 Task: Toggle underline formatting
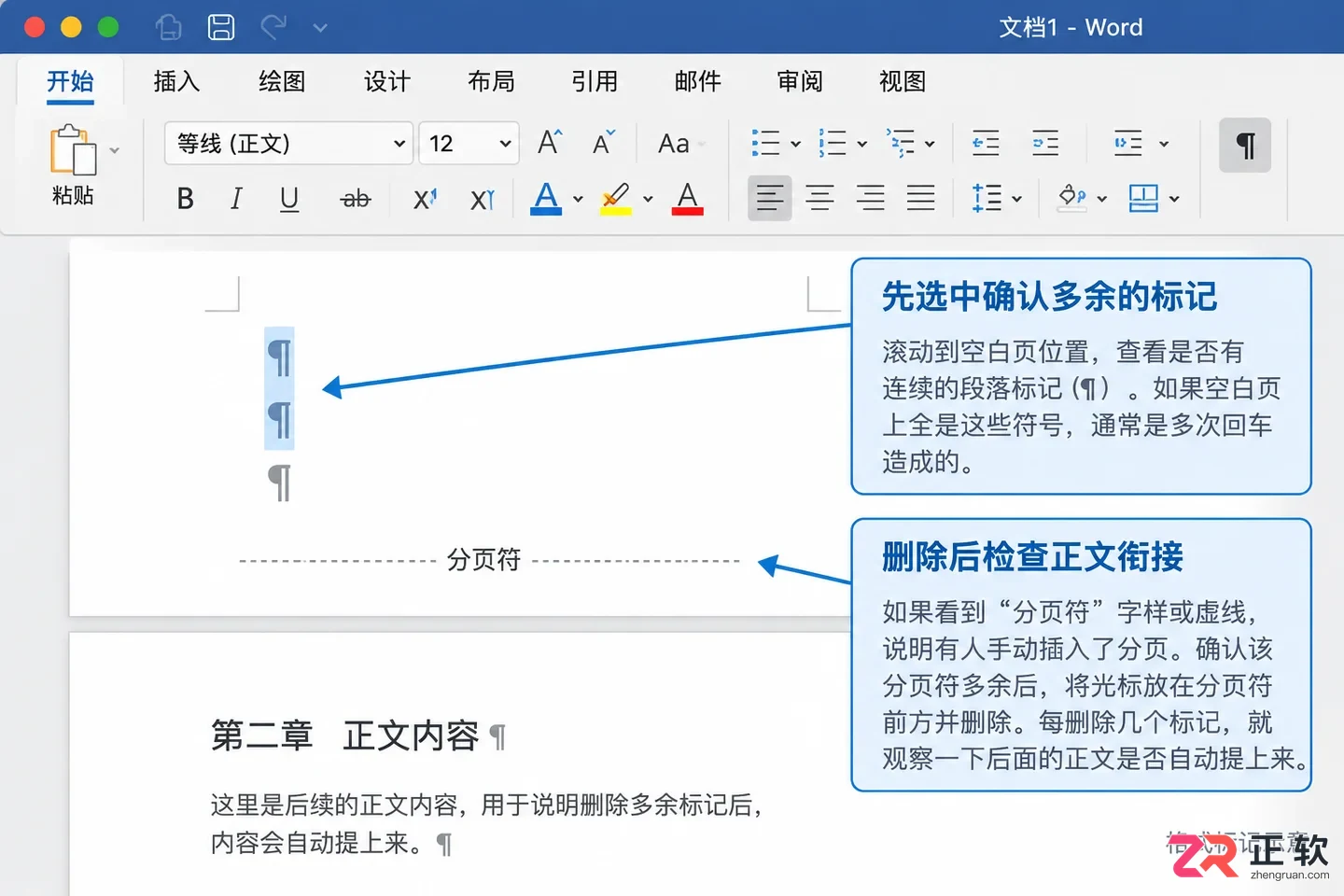(289, 199)
